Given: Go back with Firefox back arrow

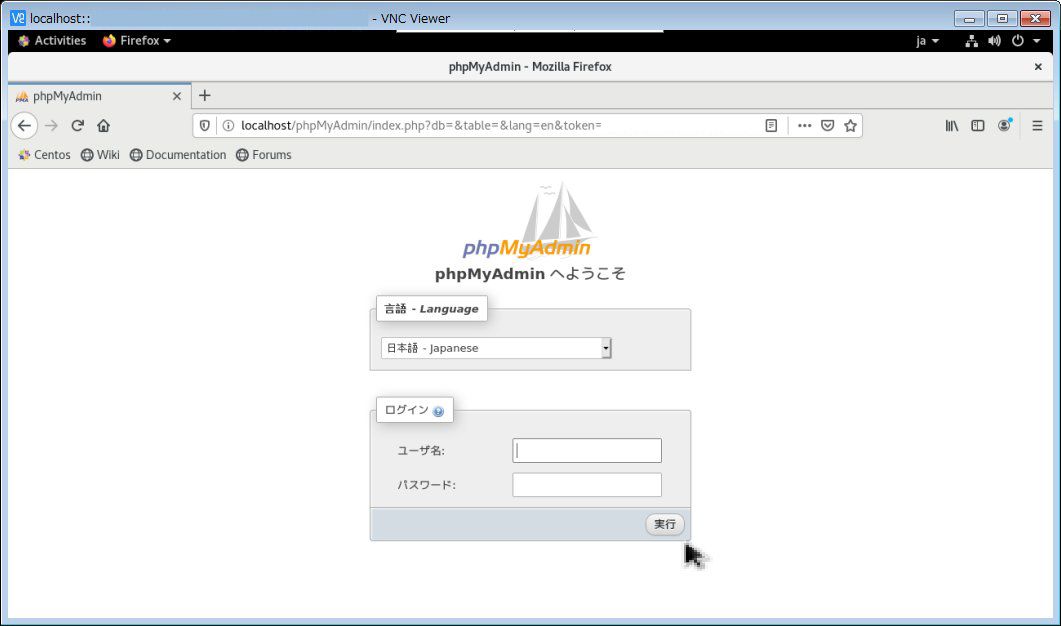Looking at the screenshot, I should click(24, 125).
